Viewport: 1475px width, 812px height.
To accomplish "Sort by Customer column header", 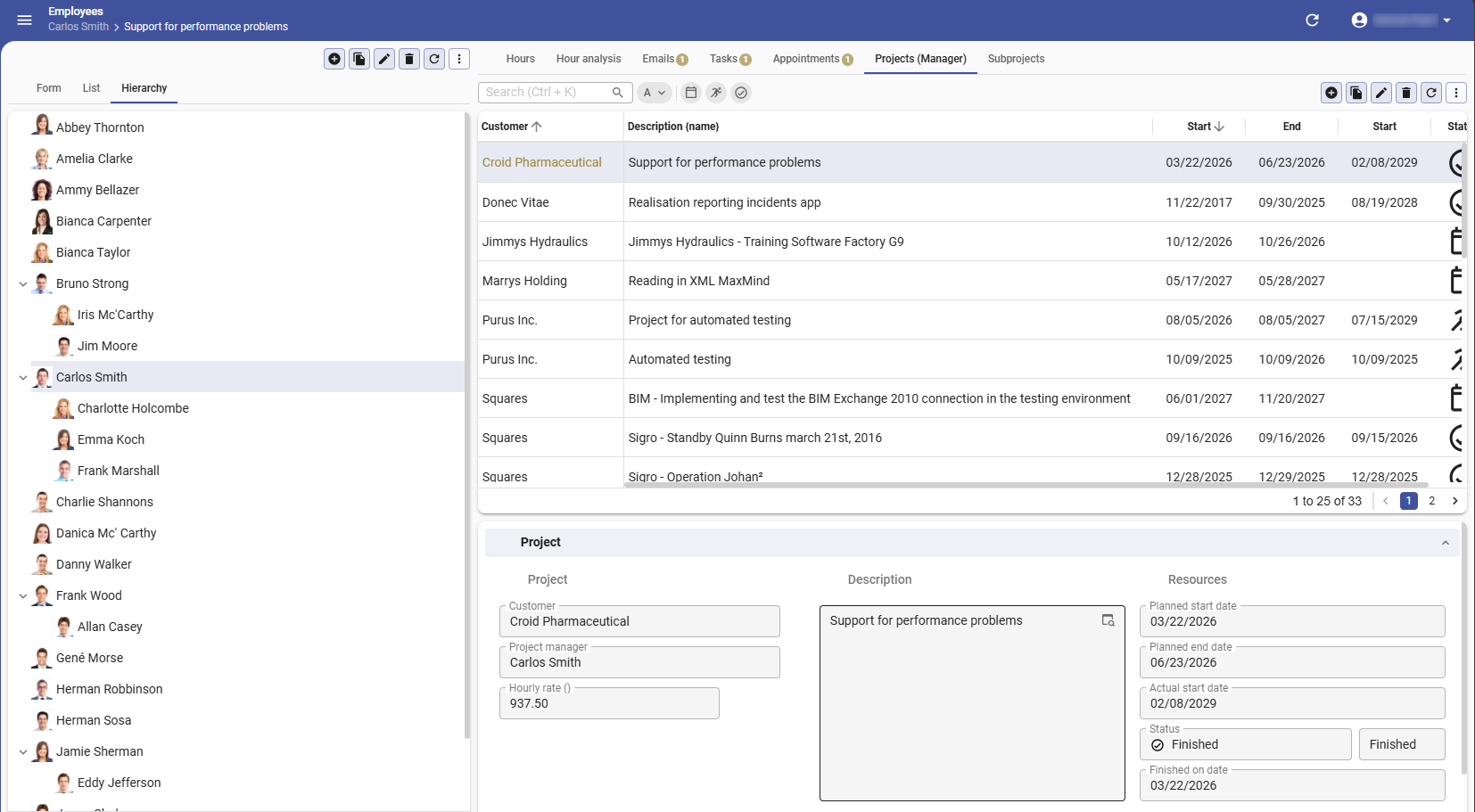I will (511, 127).
